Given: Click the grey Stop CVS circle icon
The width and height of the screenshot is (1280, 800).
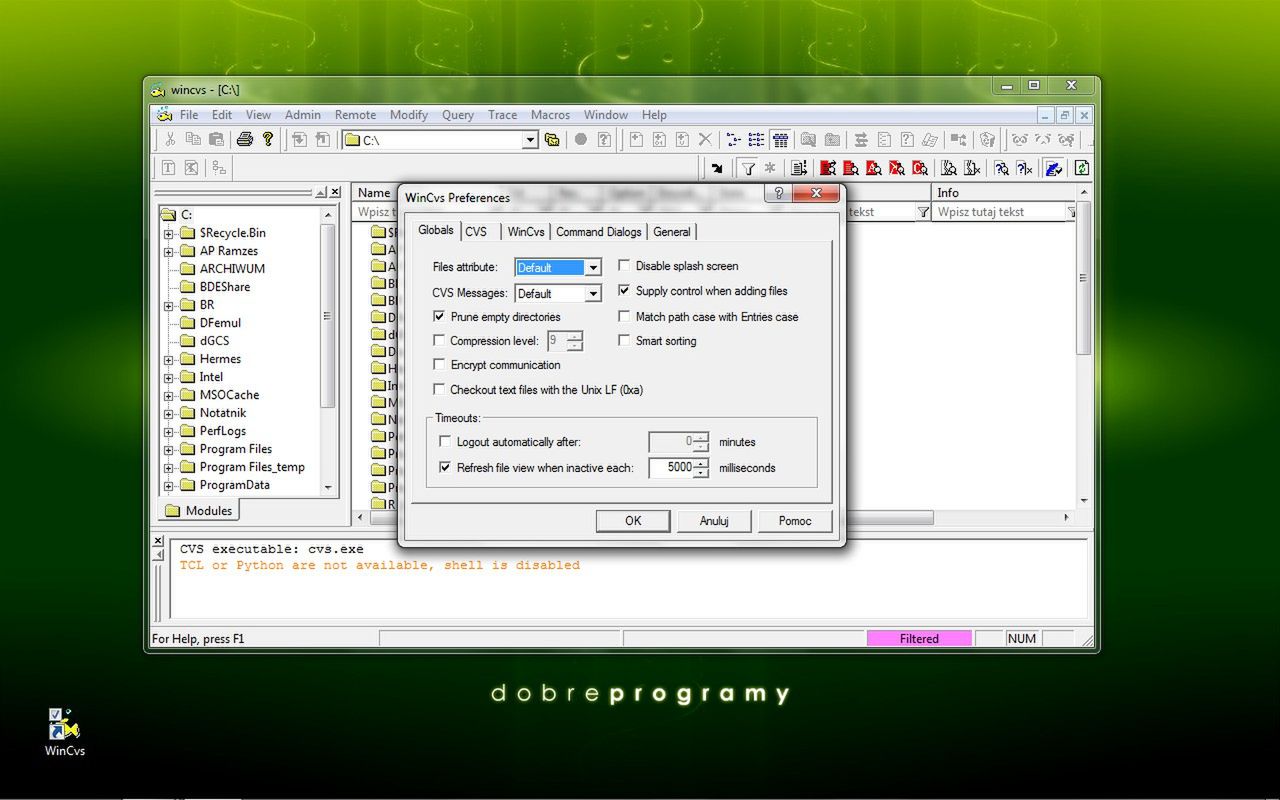Looking at the screenshot, I should (x=580, y=140).
